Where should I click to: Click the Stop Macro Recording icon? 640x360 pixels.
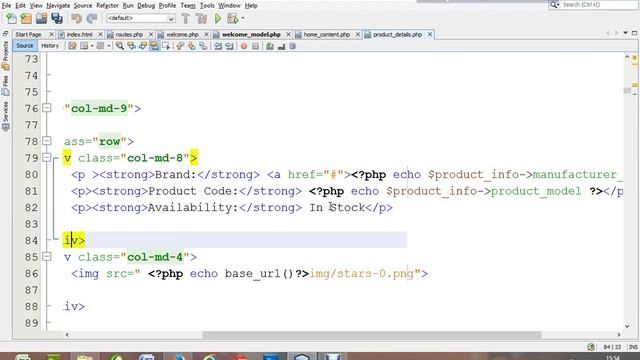click(x=255, y=46)
